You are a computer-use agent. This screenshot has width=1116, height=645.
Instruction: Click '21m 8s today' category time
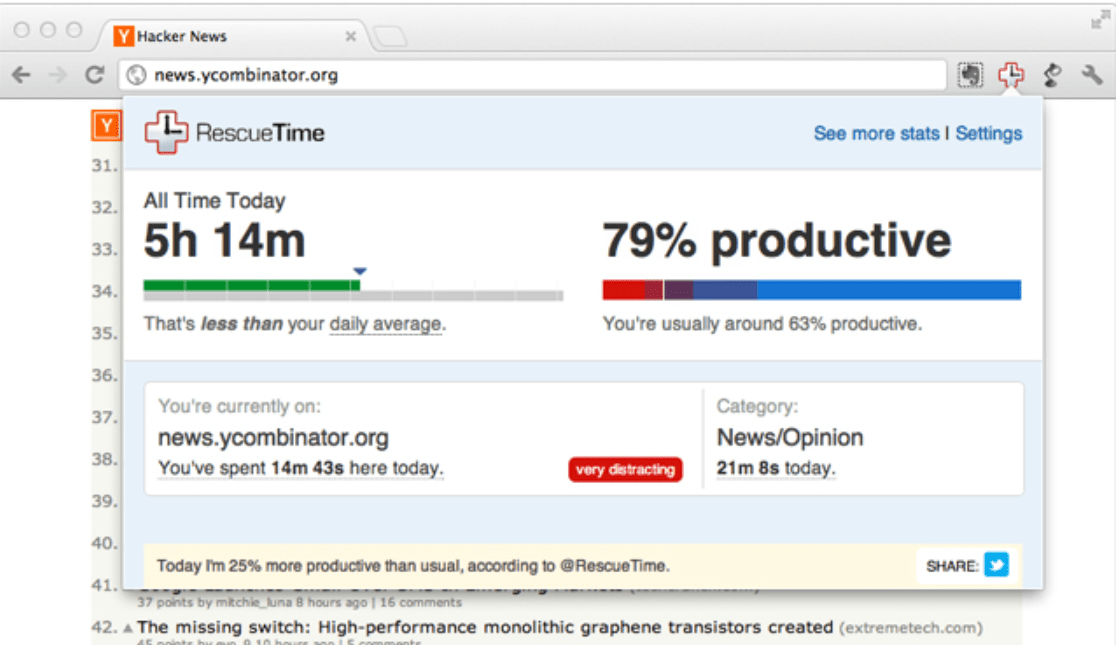click(776, 468)
